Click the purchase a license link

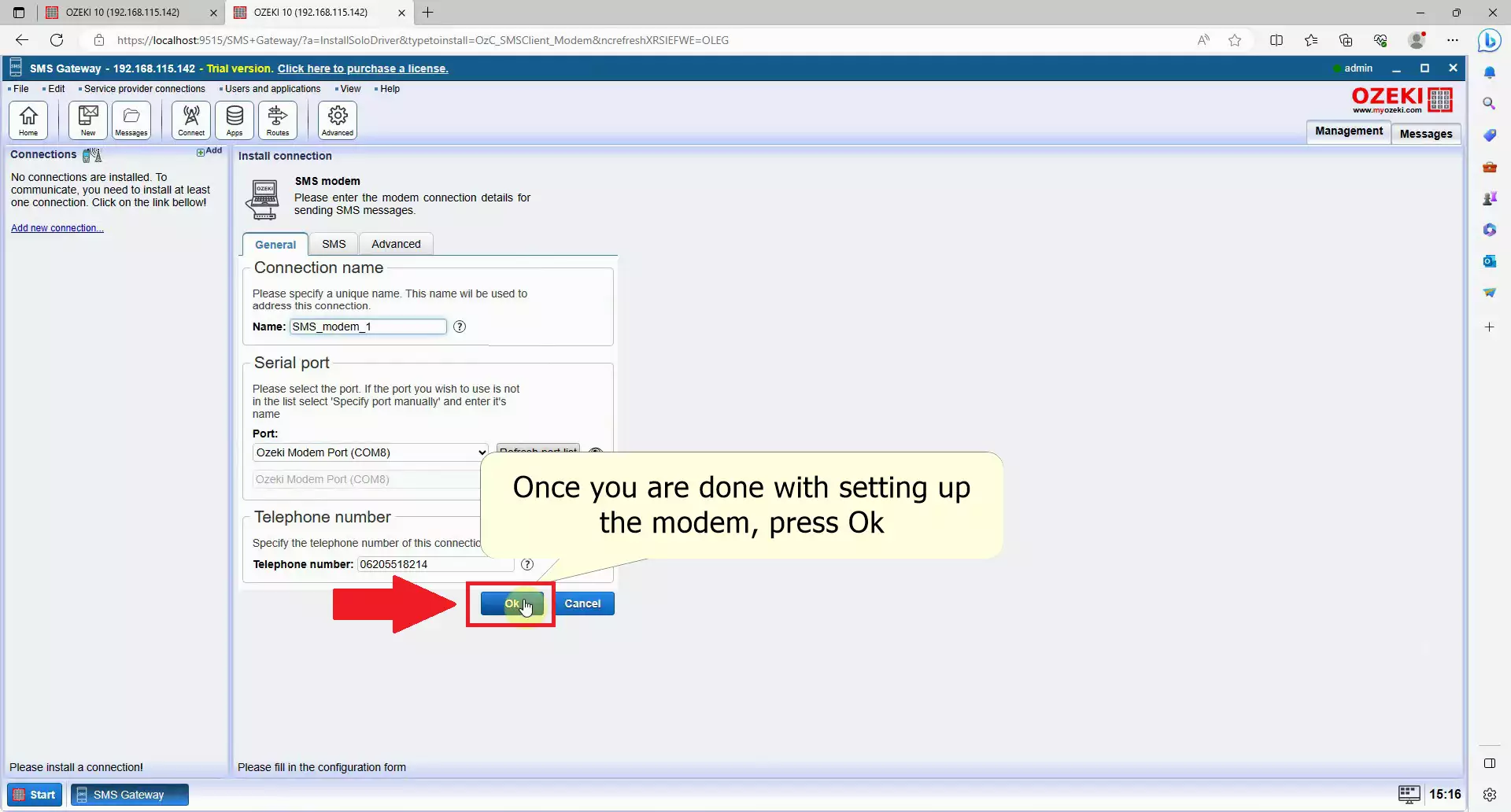click(363, 68)
